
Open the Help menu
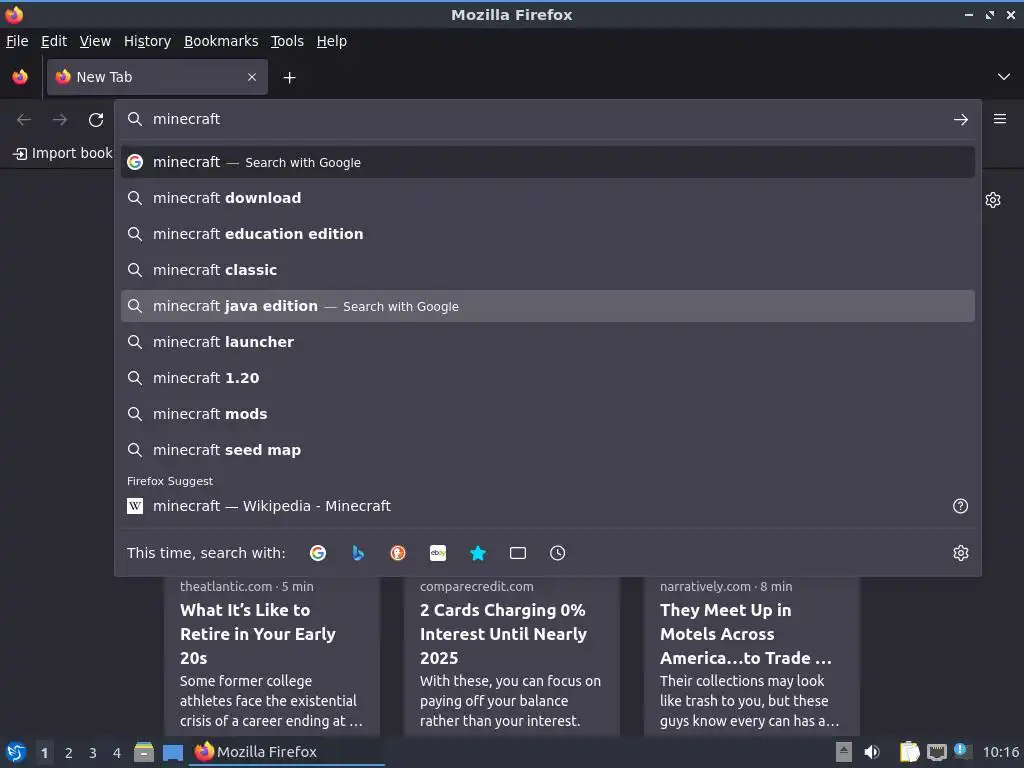[x=332, y=41]
